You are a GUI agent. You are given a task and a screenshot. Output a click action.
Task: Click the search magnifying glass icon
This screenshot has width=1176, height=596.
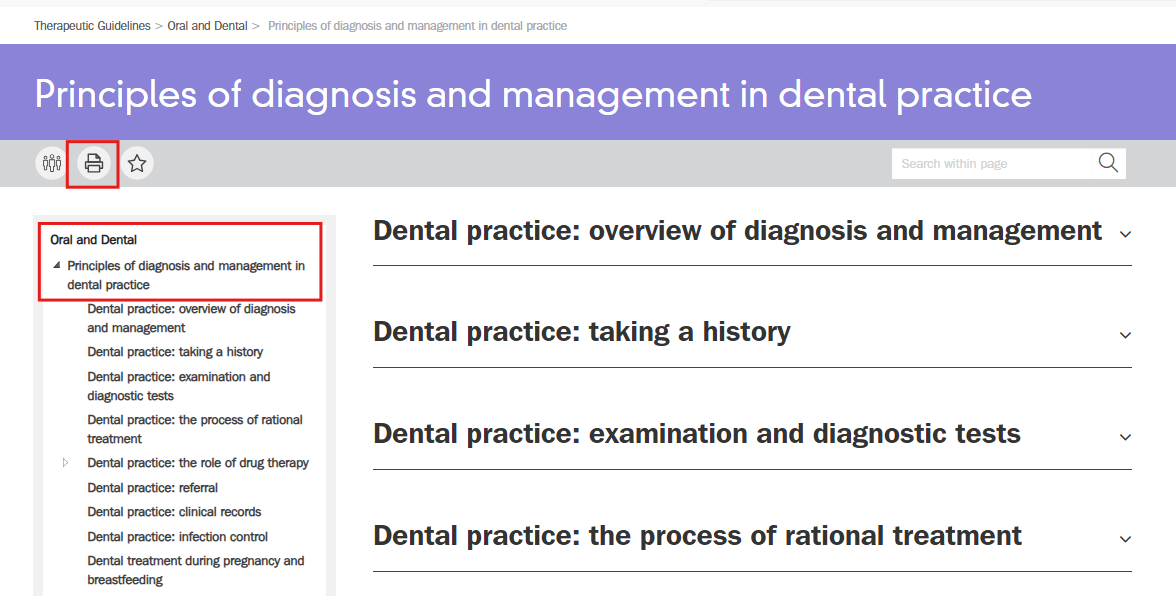coord(1107,162)
